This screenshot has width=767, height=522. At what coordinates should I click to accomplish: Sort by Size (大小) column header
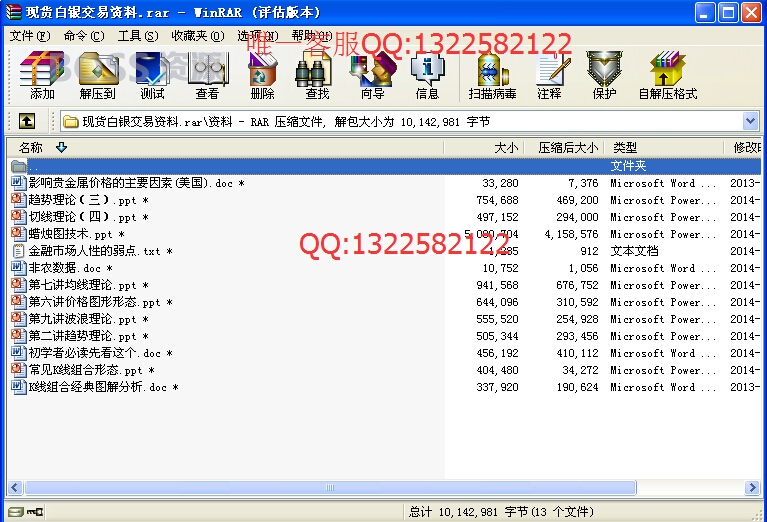click(484, 147)
